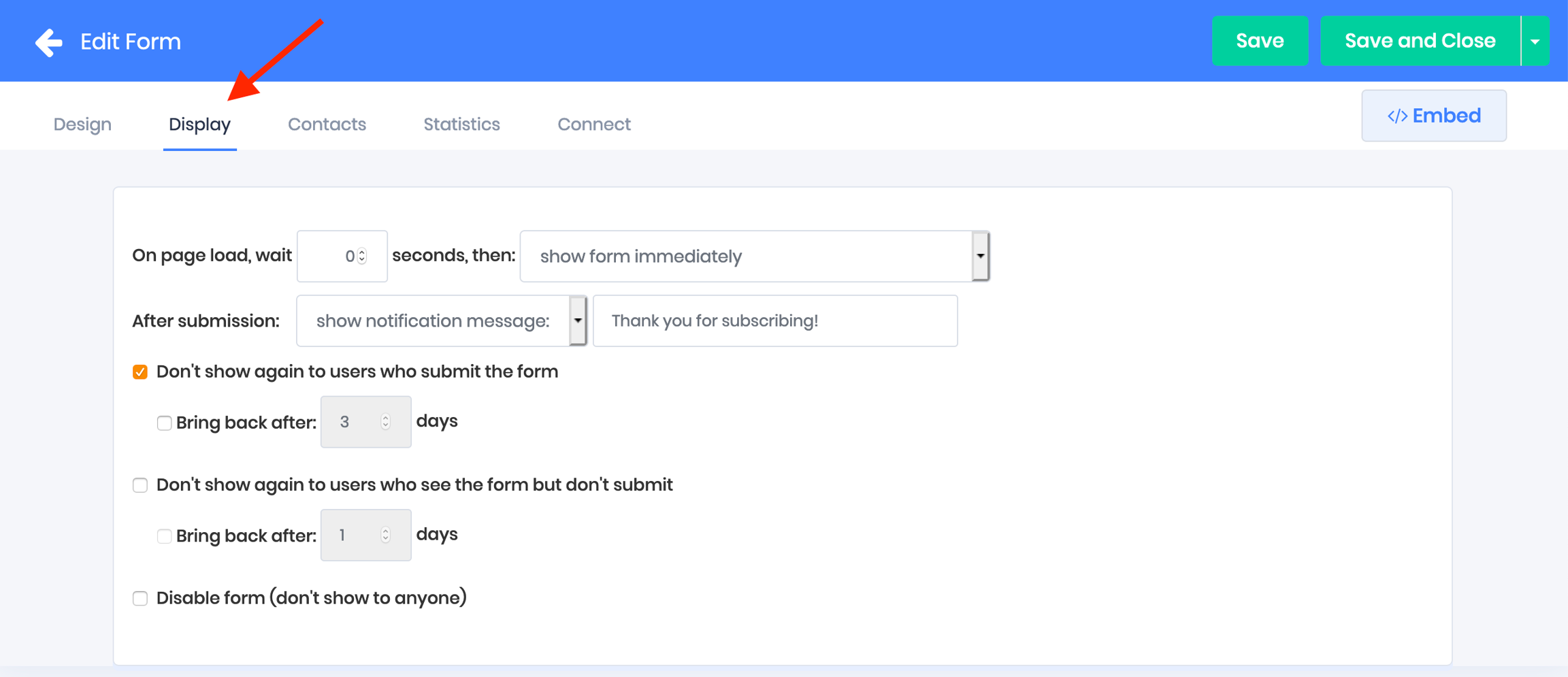
Task: Click the back arrow icon
Action: [x=49, y=42]
